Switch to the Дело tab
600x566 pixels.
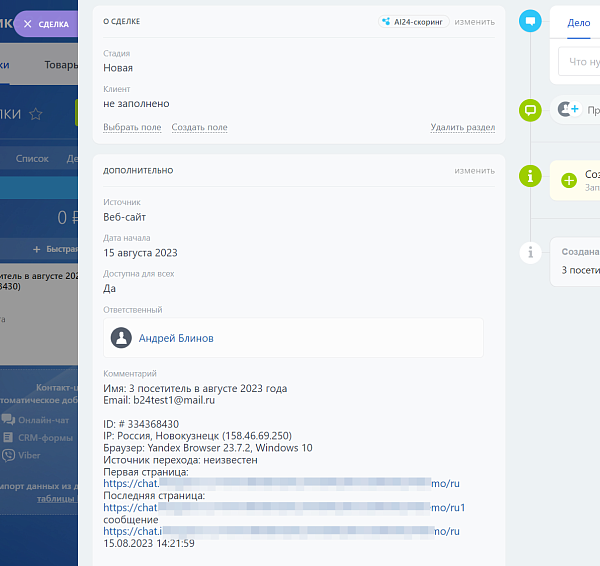click(579, 23)
